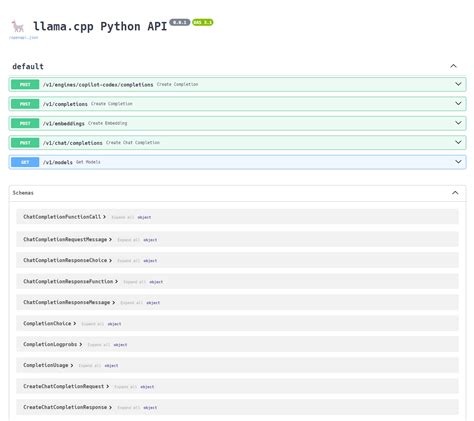The width and height of the screenshot is (474, 421).
Task: Expand CompletionLogprobs schema
Action: [x=52, y=344]
